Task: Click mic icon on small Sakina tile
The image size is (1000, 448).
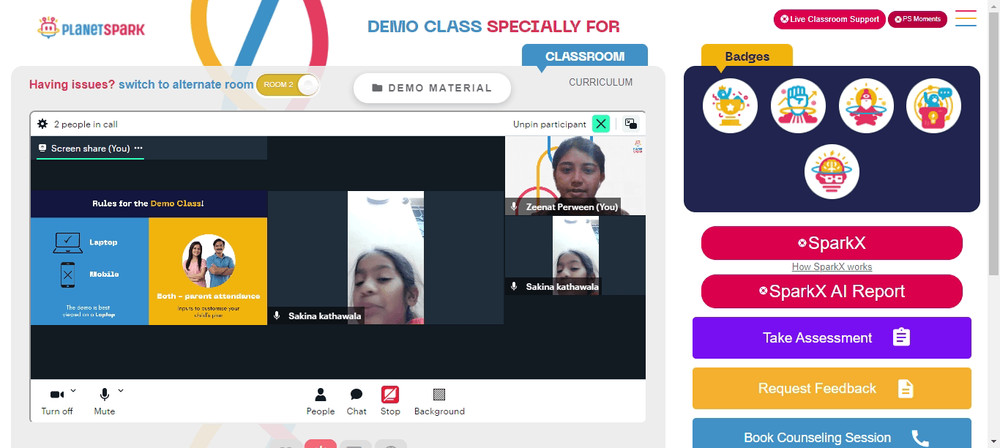Action: coord(514,287)
